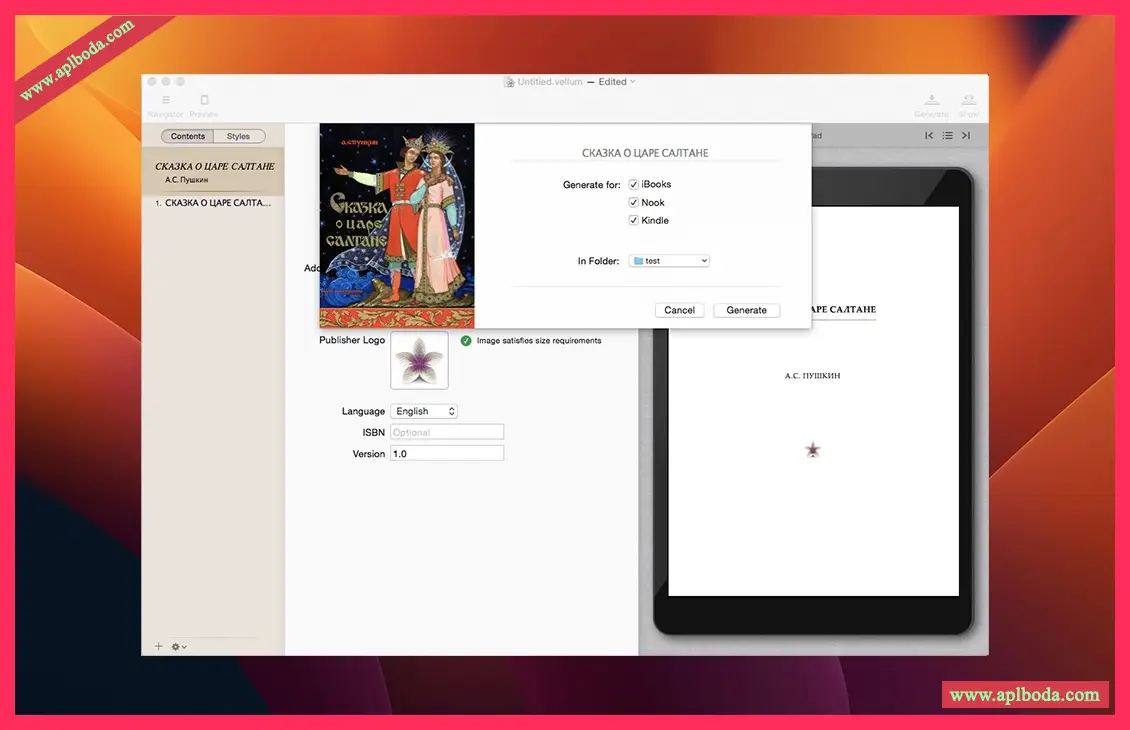Screen dimensions: 1130x730
Task: Uncheck the iBooks checkbox
Action: coord(633,185)
